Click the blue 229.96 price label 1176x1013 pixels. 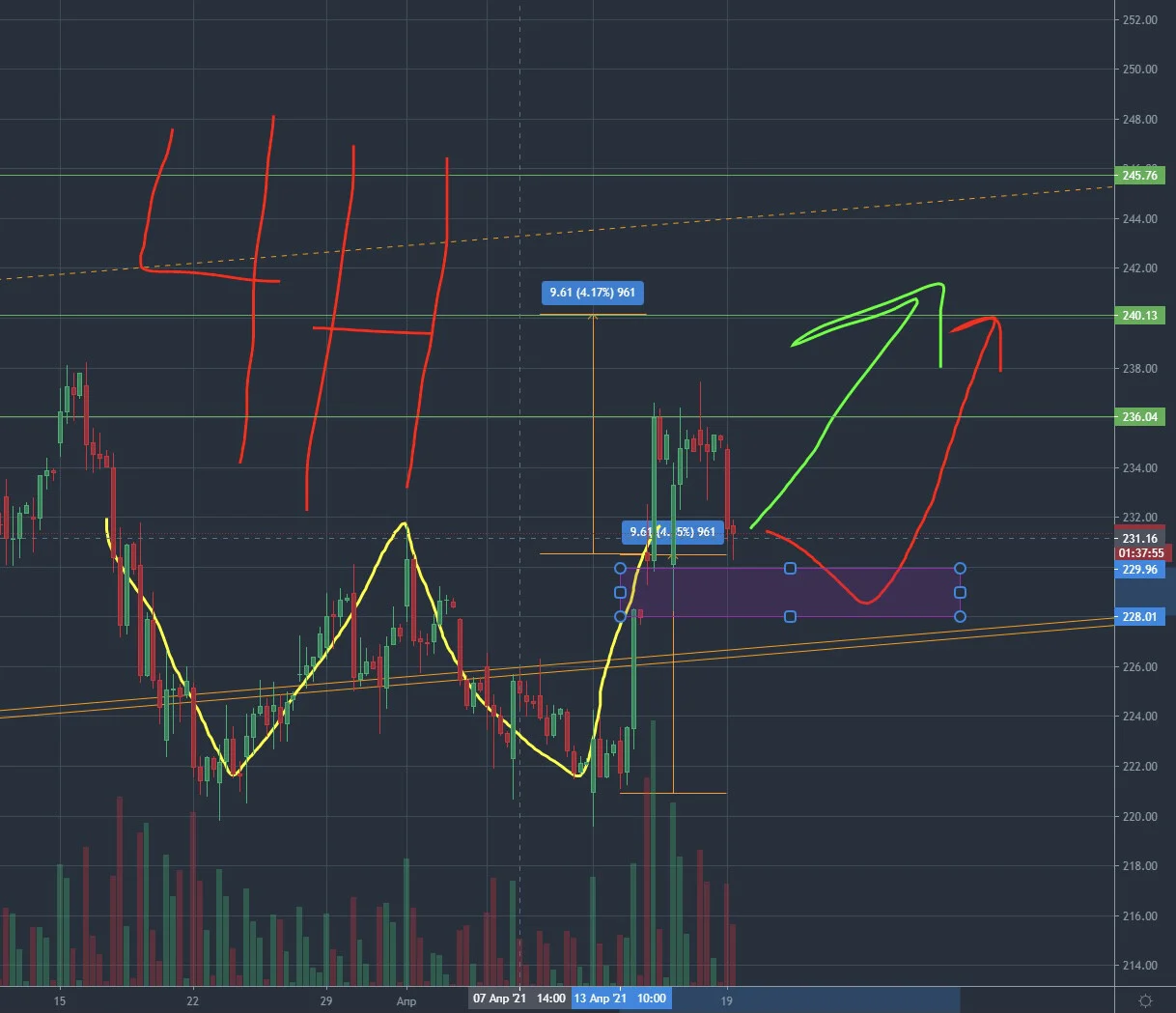coord(1139,570)
